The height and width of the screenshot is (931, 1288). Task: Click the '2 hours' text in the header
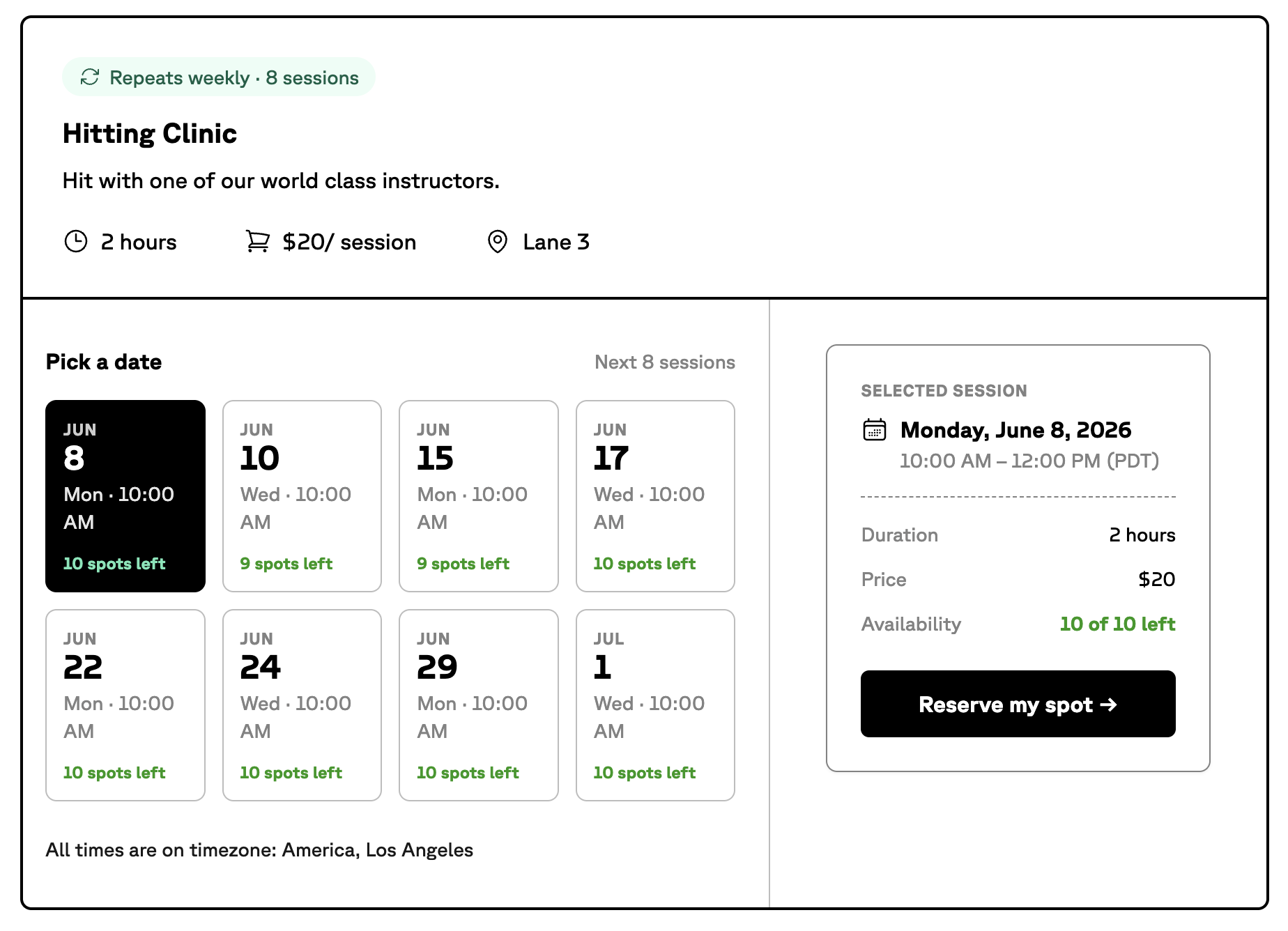pyautogui.click(x=139, y=242)
